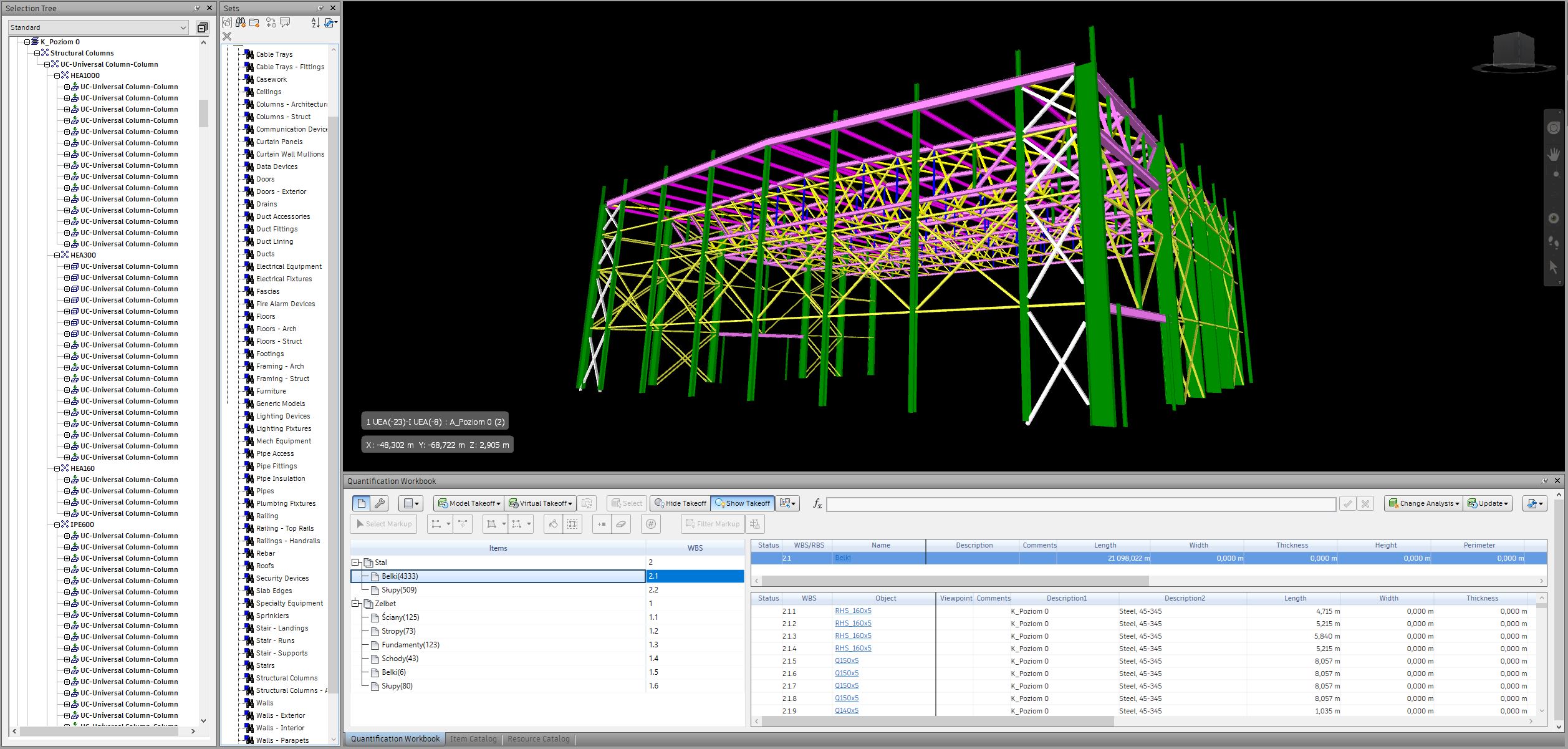Select the Pan hand tool on navigation bar
This screenshot has height=749, width=1568.
coord(1554,153)
